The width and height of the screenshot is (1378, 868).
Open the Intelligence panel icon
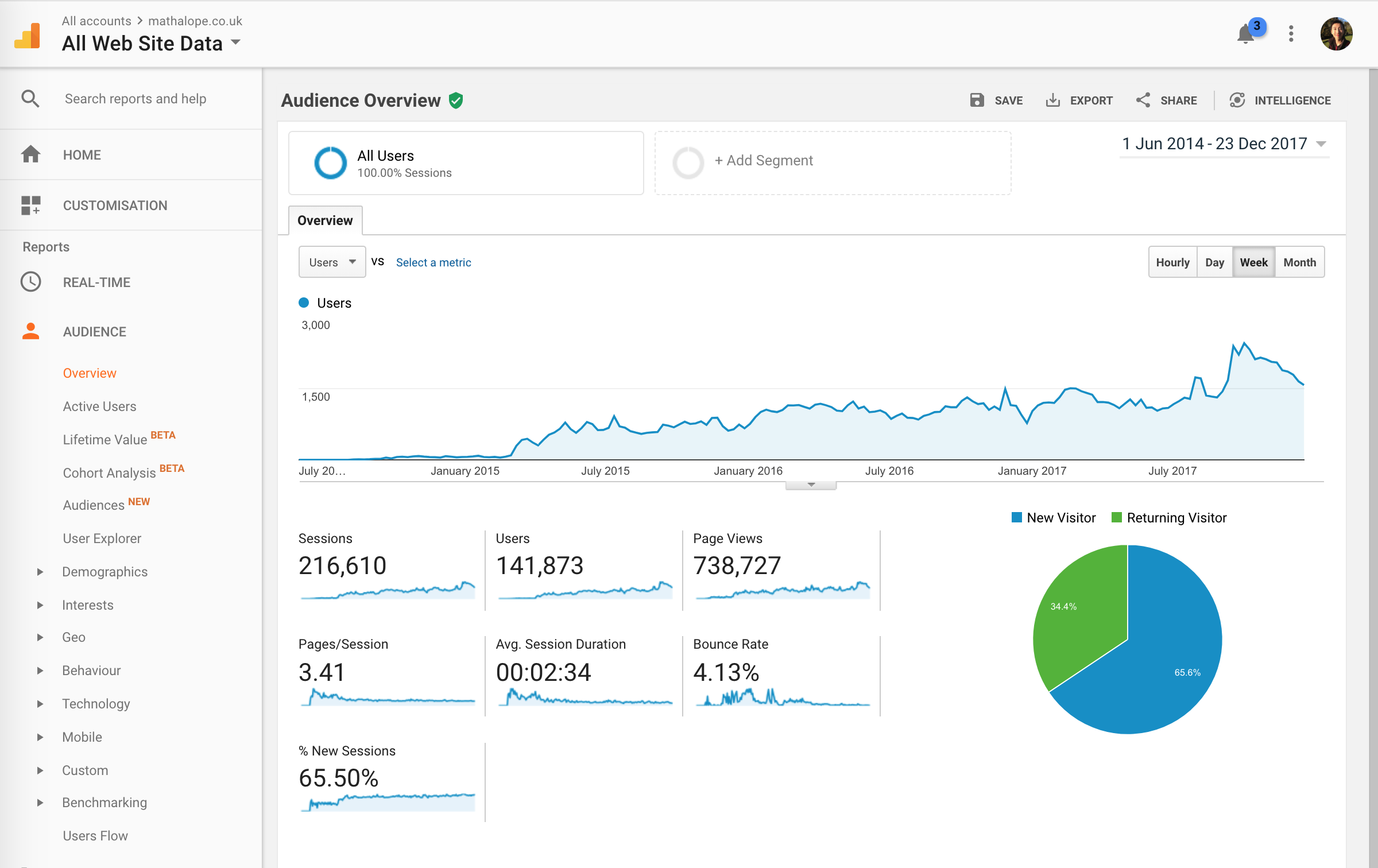click(x=1237, y=100)
